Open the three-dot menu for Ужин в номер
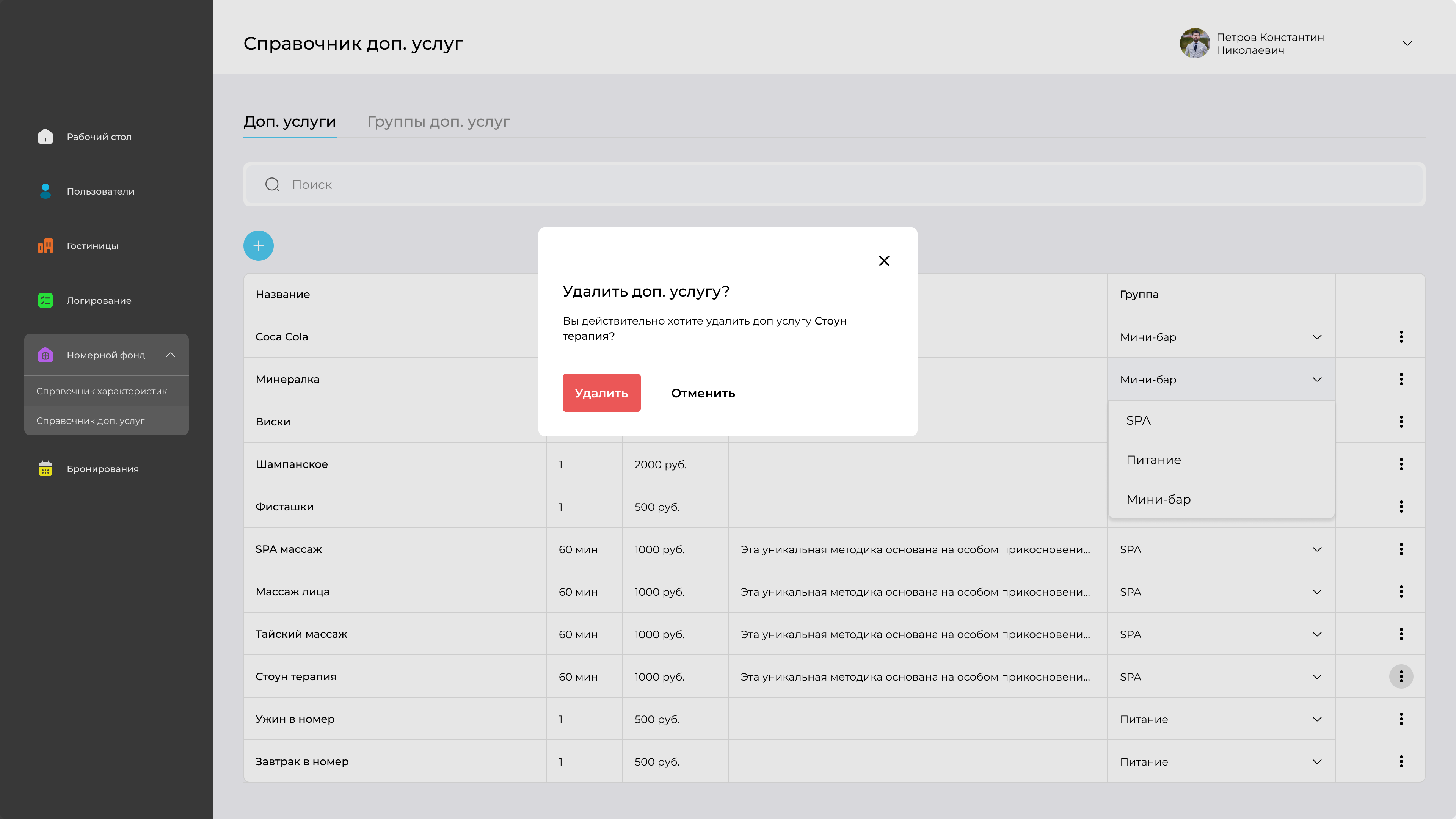The image size is (1456, 819). tap(1401, 719)
